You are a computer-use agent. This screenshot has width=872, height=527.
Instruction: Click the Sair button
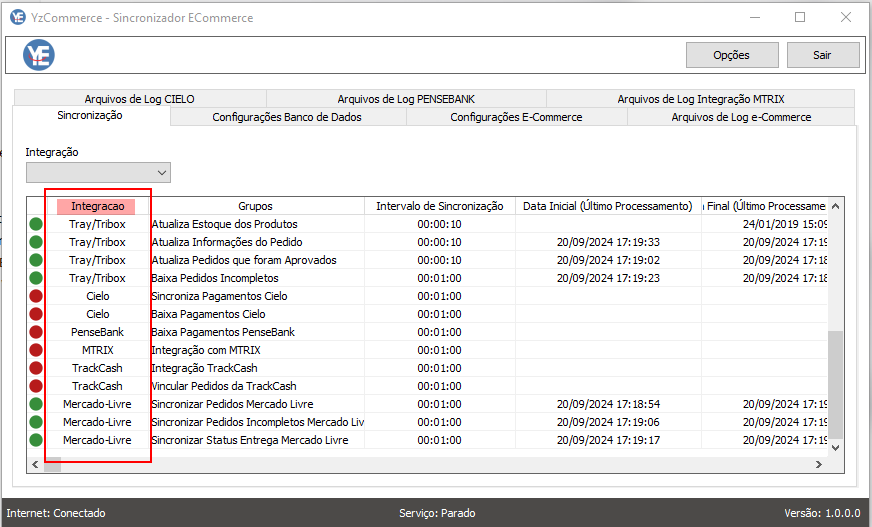pos(823,55)
